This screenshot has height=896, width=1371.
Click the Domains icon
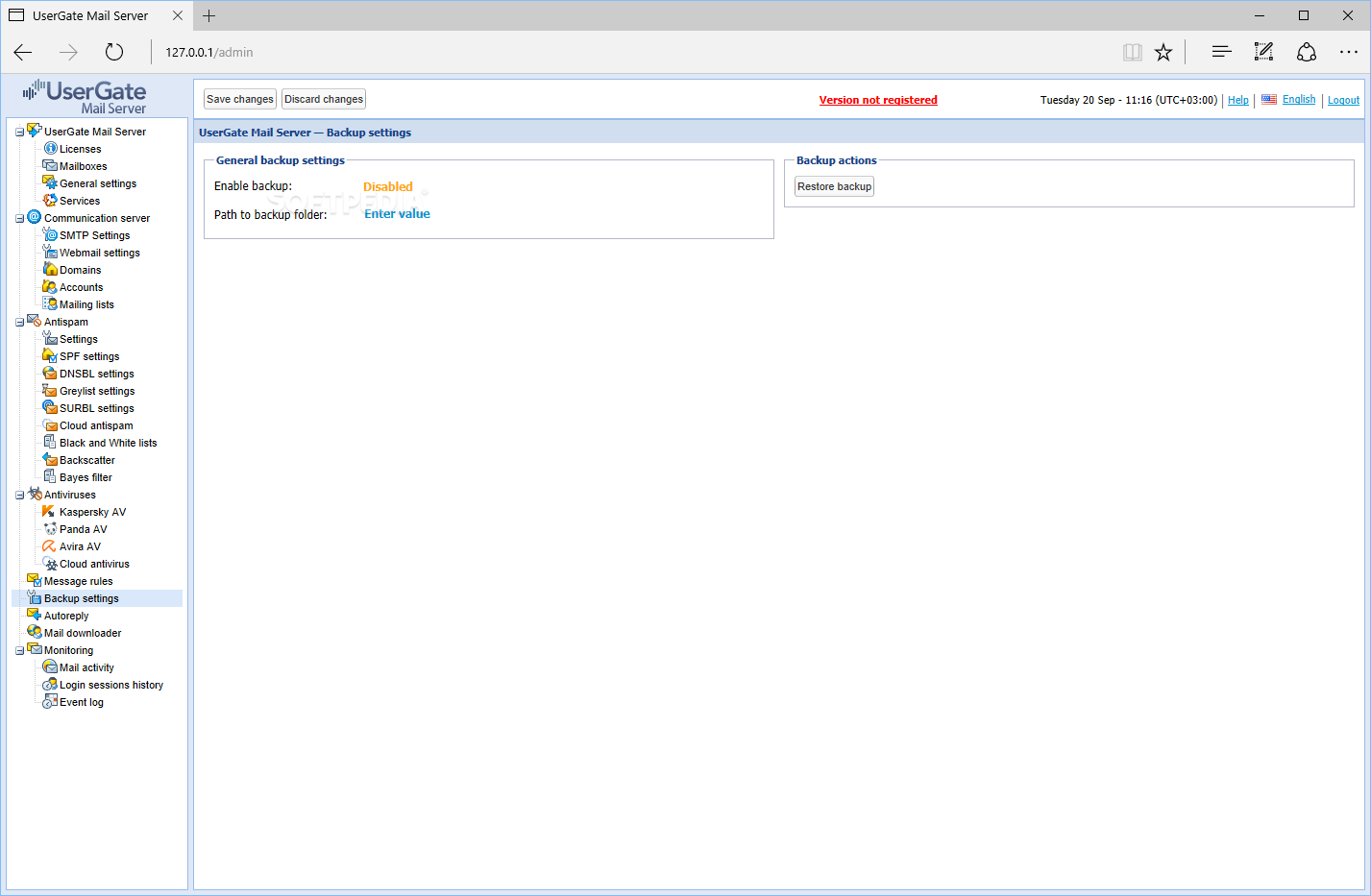(50, 269)
